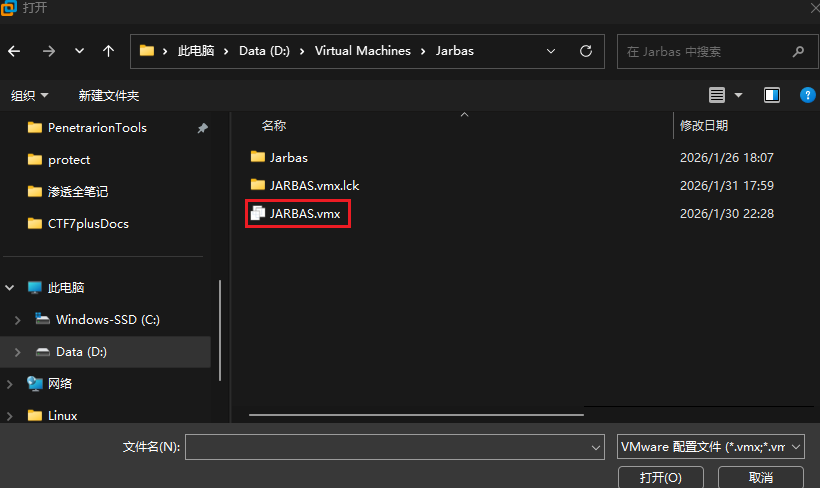This screenshot has width=820, height=488.
Task: Sort by 修改日期 column header
Action: (x=703, y=126)
